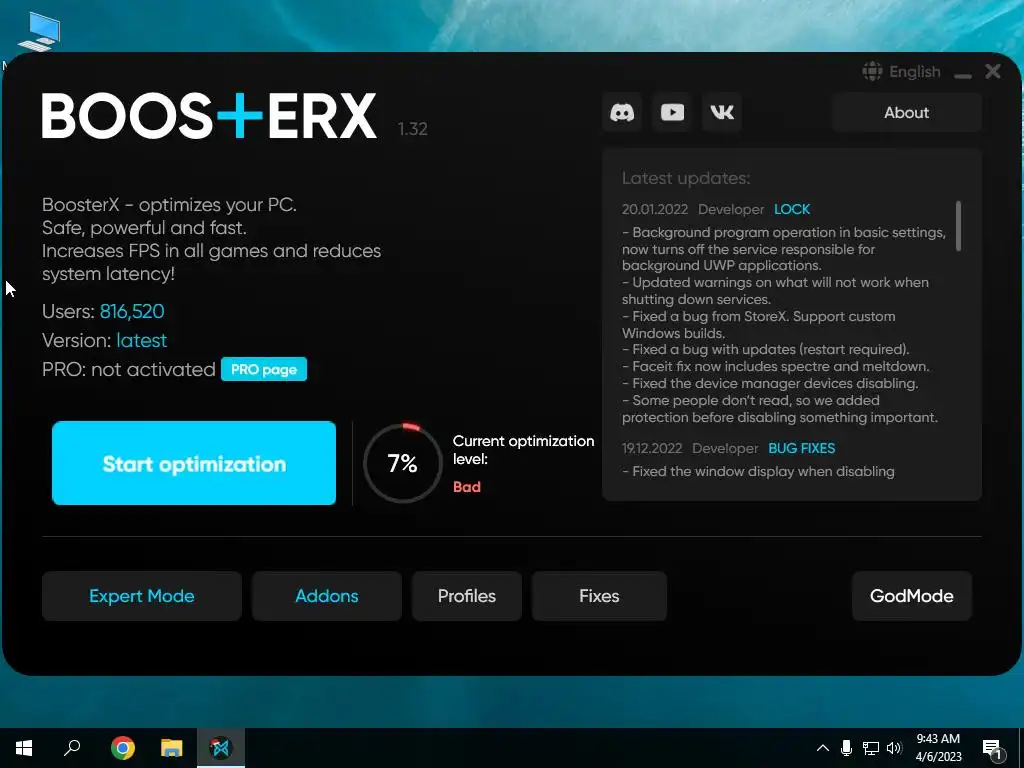Click the 'Bad' optimization level text
The image size is (1024, 768).
click(x=467, y=487)
